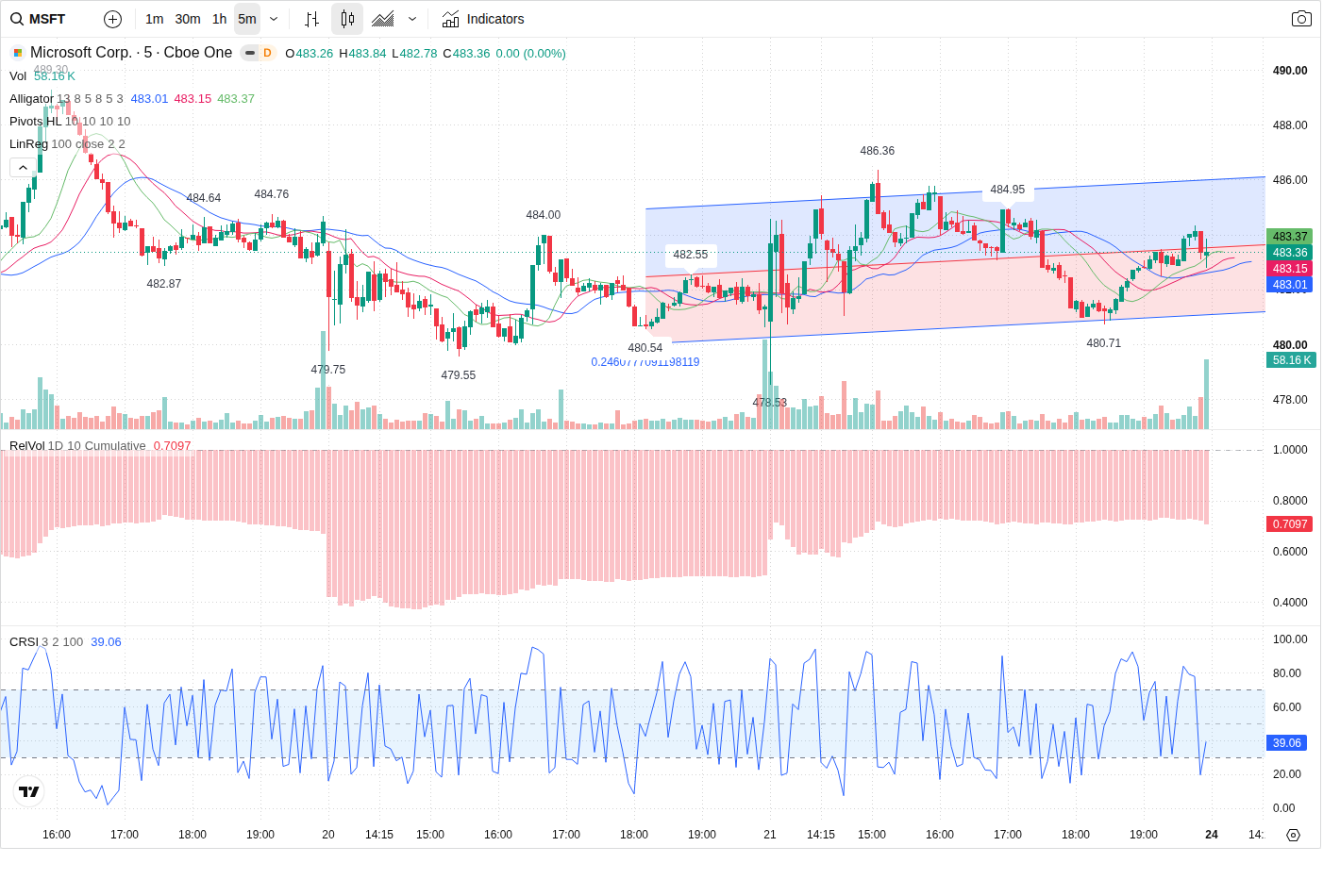
Task: Choose the area chart style icon
Action: point(383,19)
